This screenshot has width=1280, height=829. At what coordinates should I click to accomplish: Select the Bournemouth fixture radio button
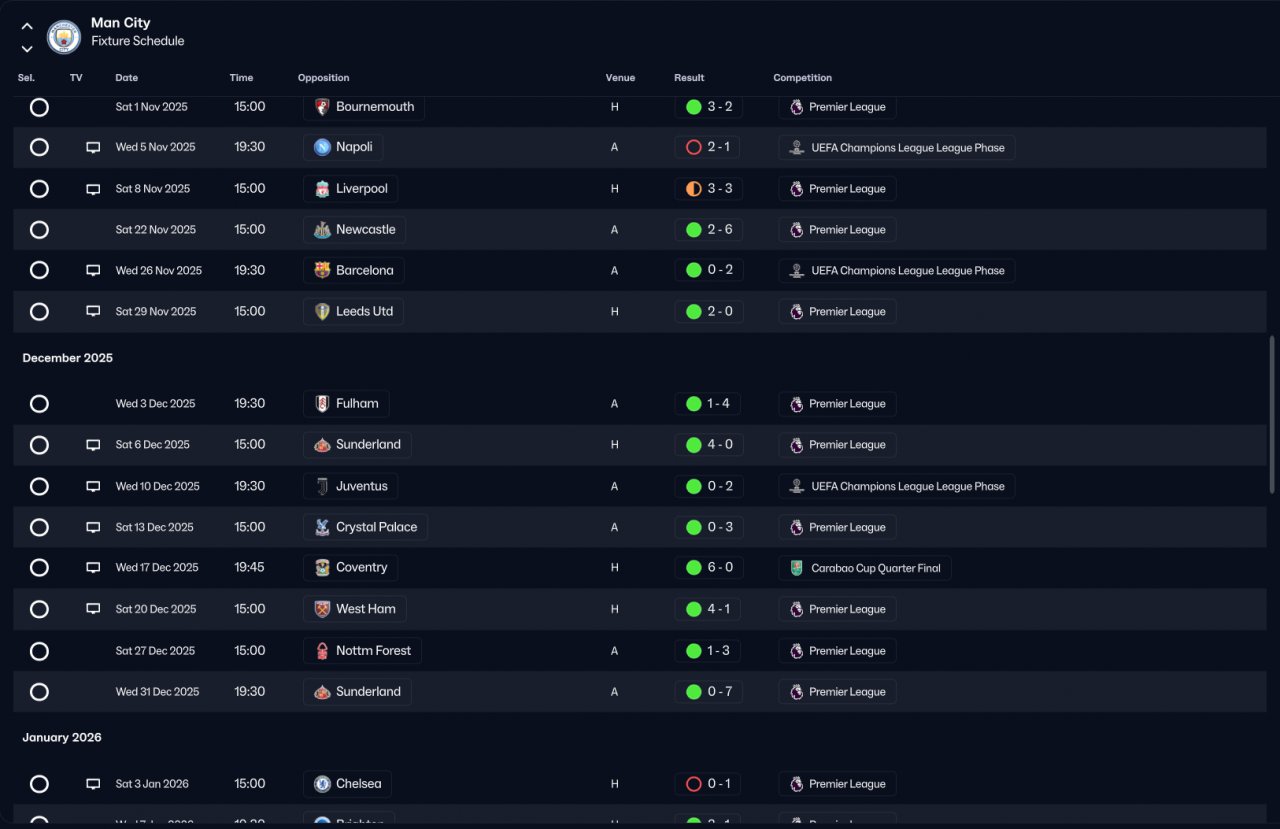tap(39, 107)
